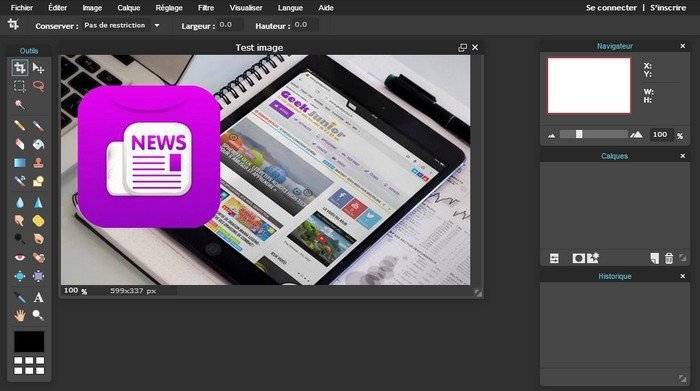The height and width of the screenshot is (391, 700).
Task: Pick the Magic Wand tool
Action: (20, 104)
